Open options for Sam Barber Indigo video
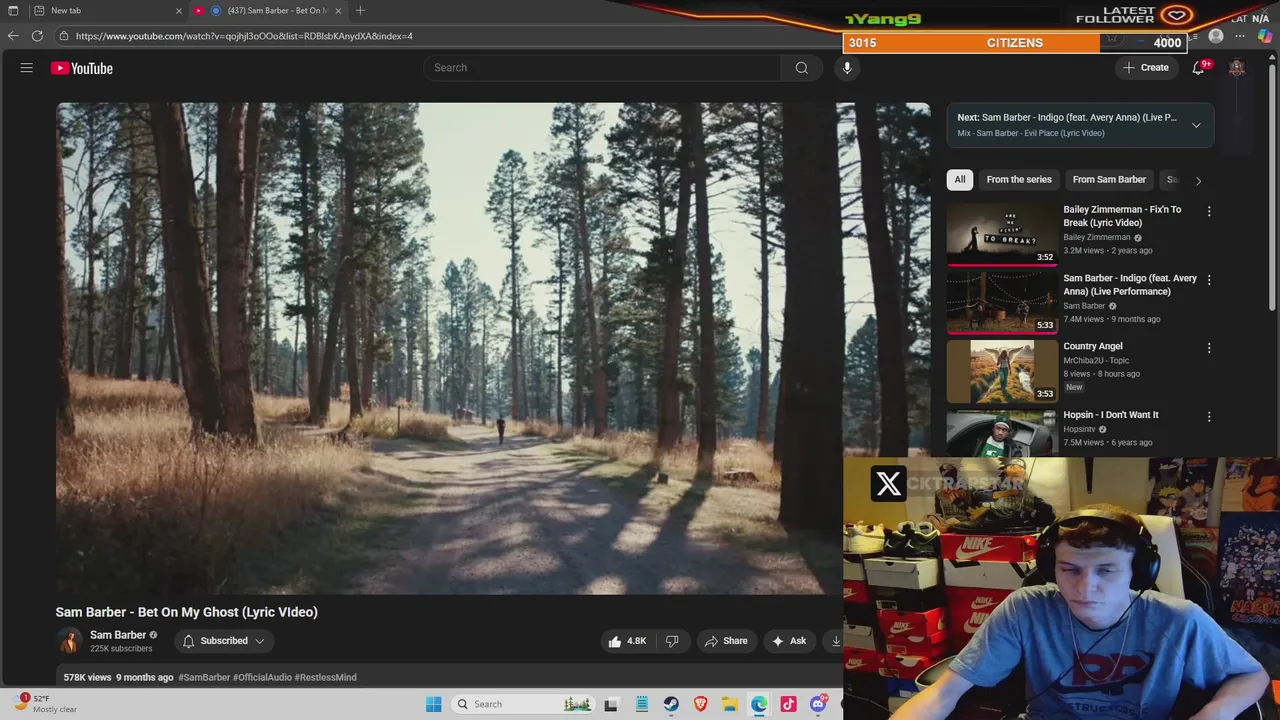The height and width of the screenshot is (720, 1280). pos(1209,280)
